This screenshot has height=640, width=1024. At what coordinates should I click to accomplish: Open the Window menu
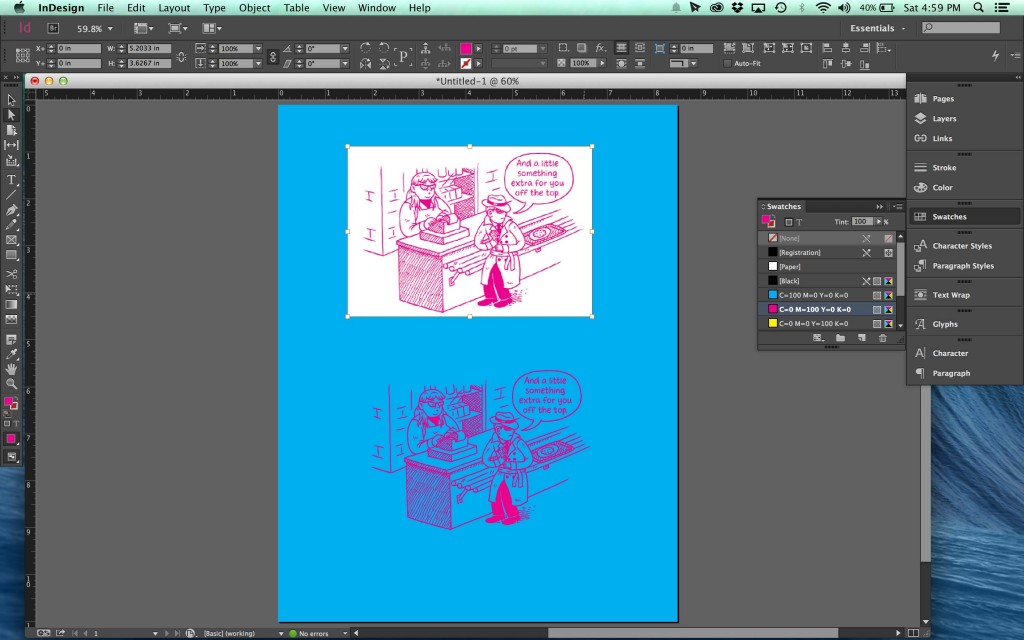(377, 7)
